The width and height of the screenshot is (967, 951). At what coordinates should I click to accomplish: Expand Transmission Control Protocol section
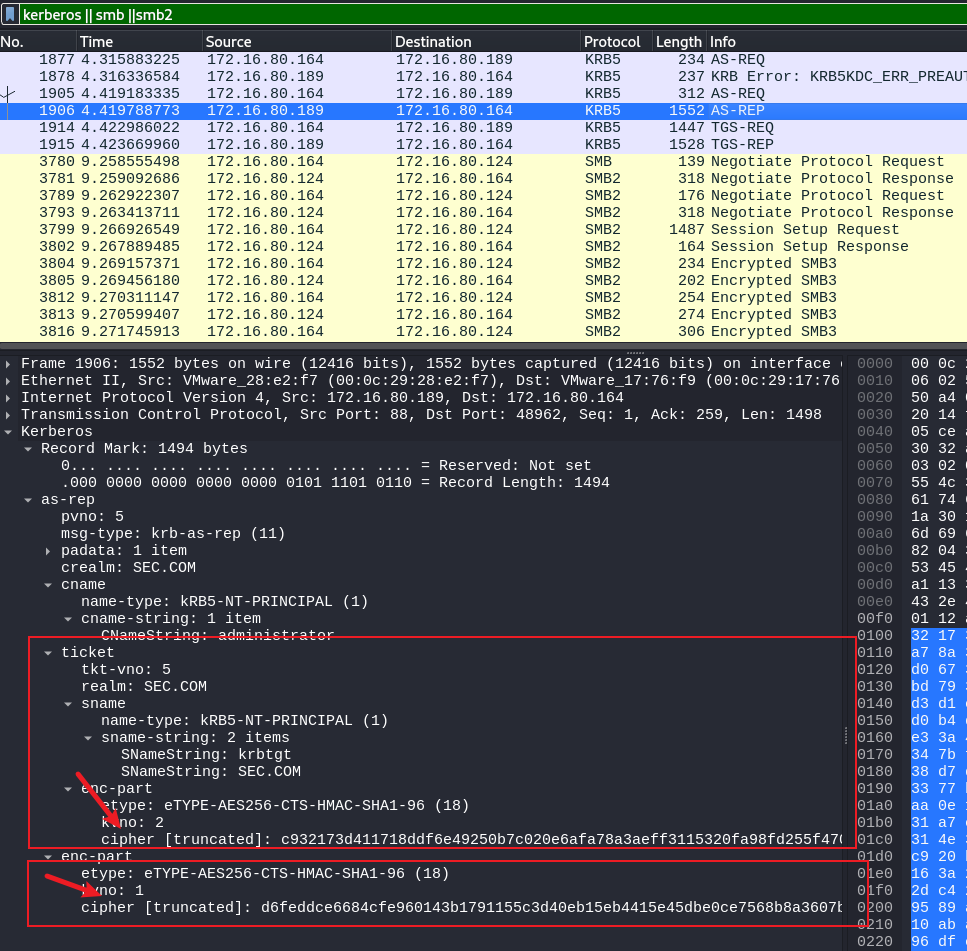(x=9, y=415)
